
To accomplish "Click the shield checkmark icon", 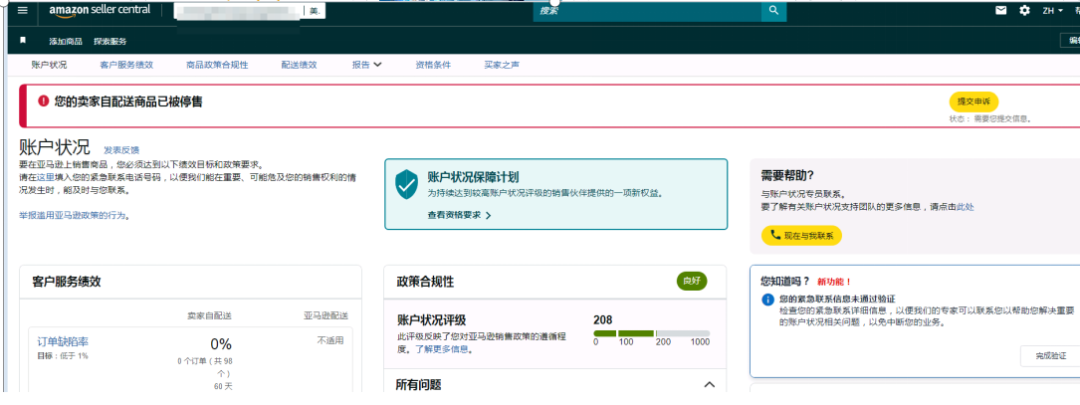I will point(406,185).
